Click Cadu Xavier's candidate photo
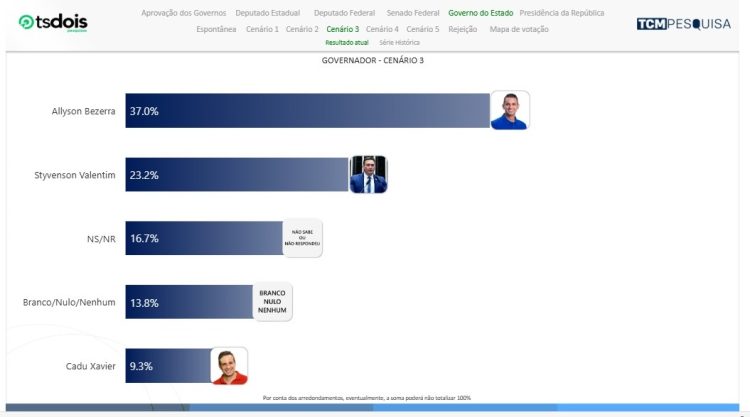The image size is (750, 417). click(x=229, y=366)
